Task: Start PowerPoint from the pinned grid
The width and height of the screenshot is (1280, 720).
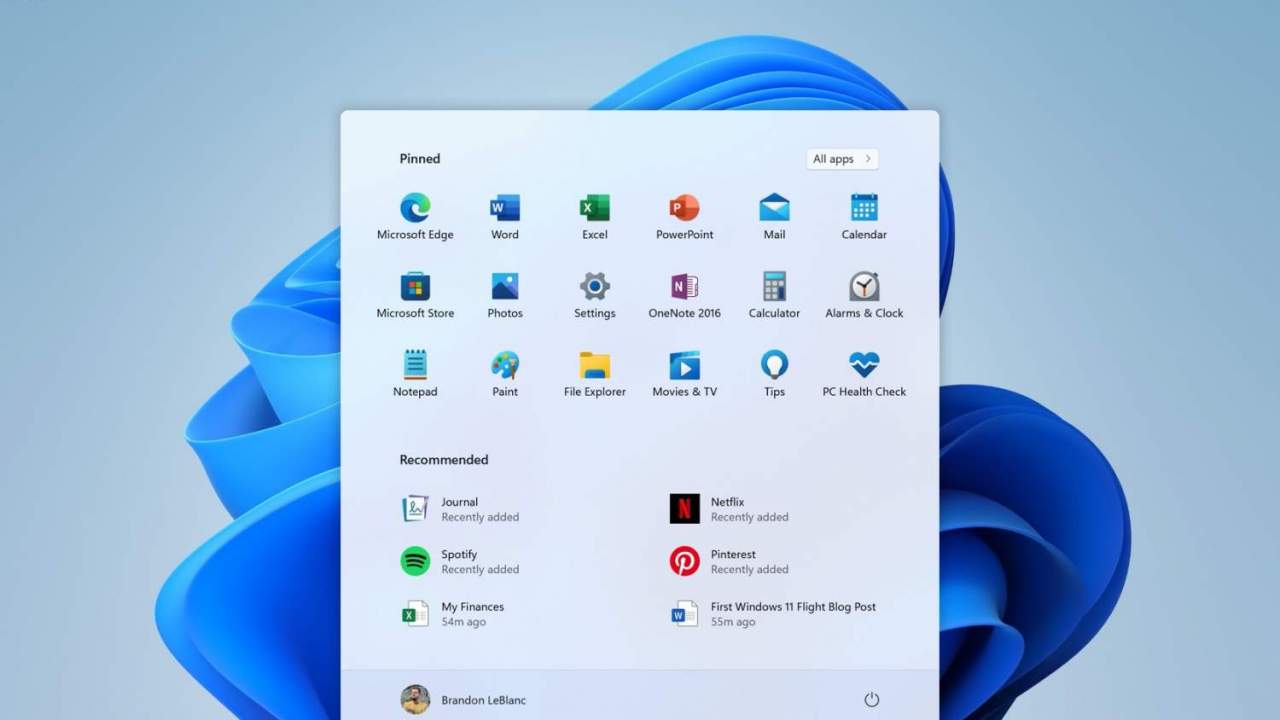Action: coord(685,208)
